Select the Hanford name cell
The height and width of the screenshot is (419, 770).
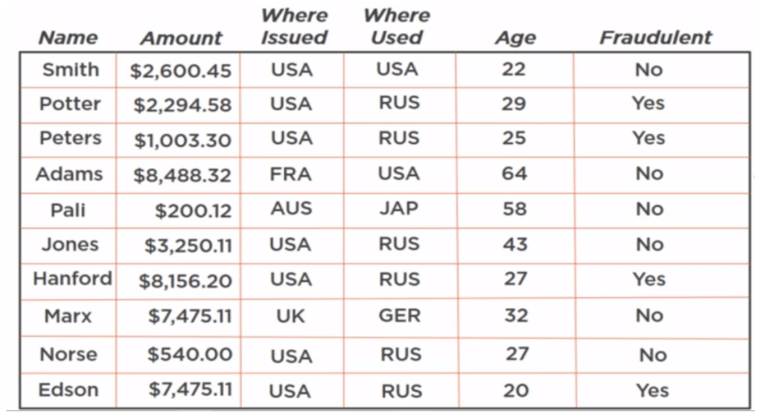[x=72, y=279]
